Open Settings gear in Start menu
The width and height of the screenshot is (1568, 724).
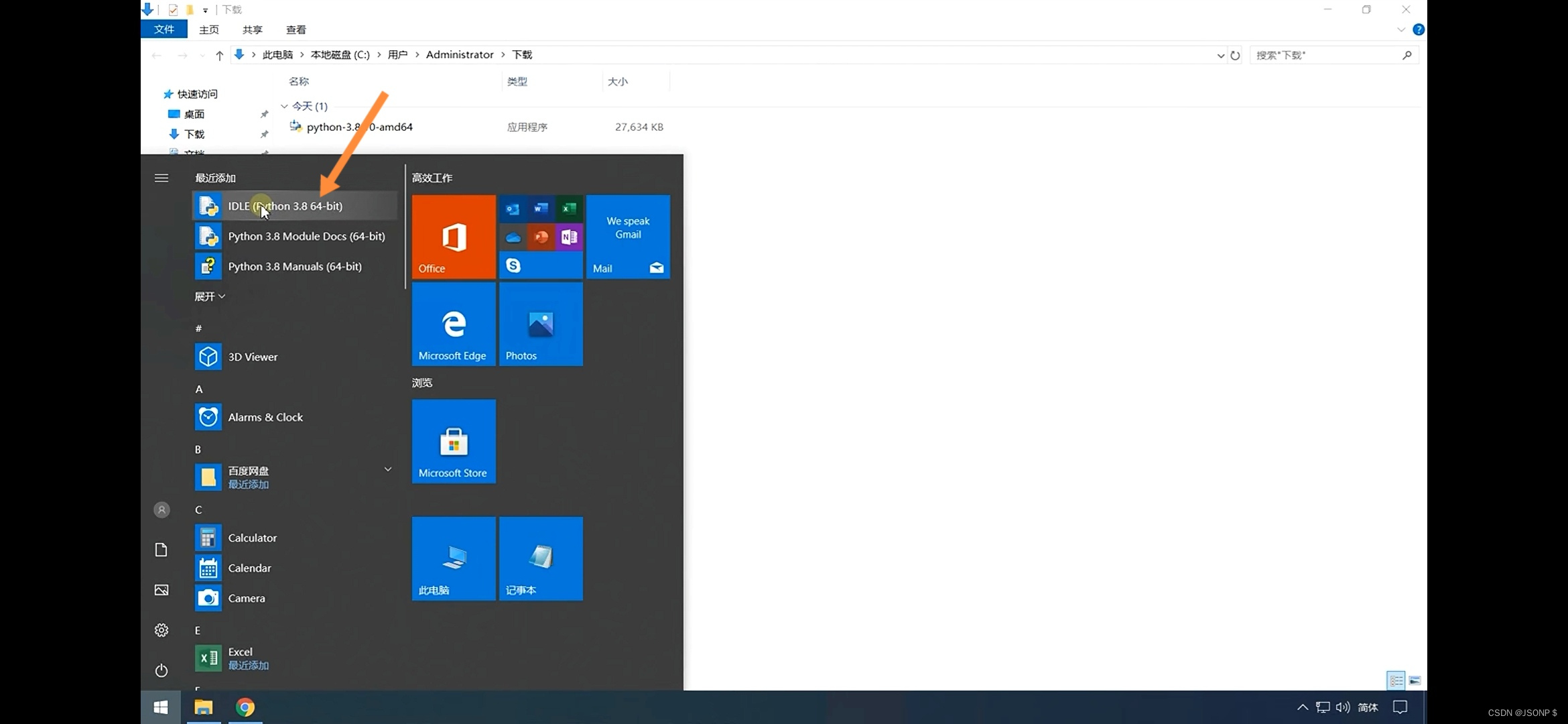161,630
